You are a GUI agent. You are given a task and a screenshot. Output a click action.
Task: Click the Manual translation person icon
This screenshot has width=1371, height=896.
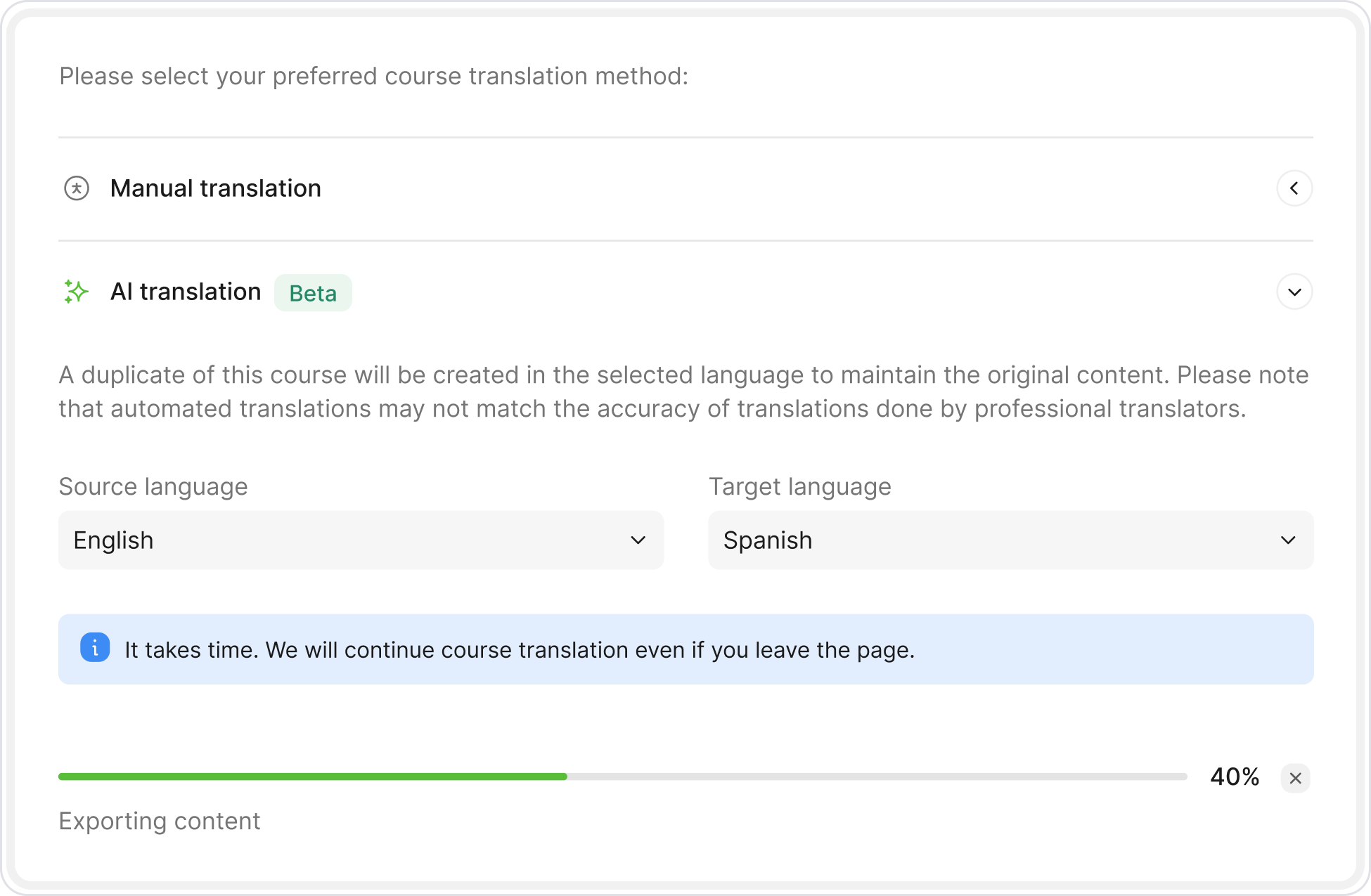click(x=77, y=188)
